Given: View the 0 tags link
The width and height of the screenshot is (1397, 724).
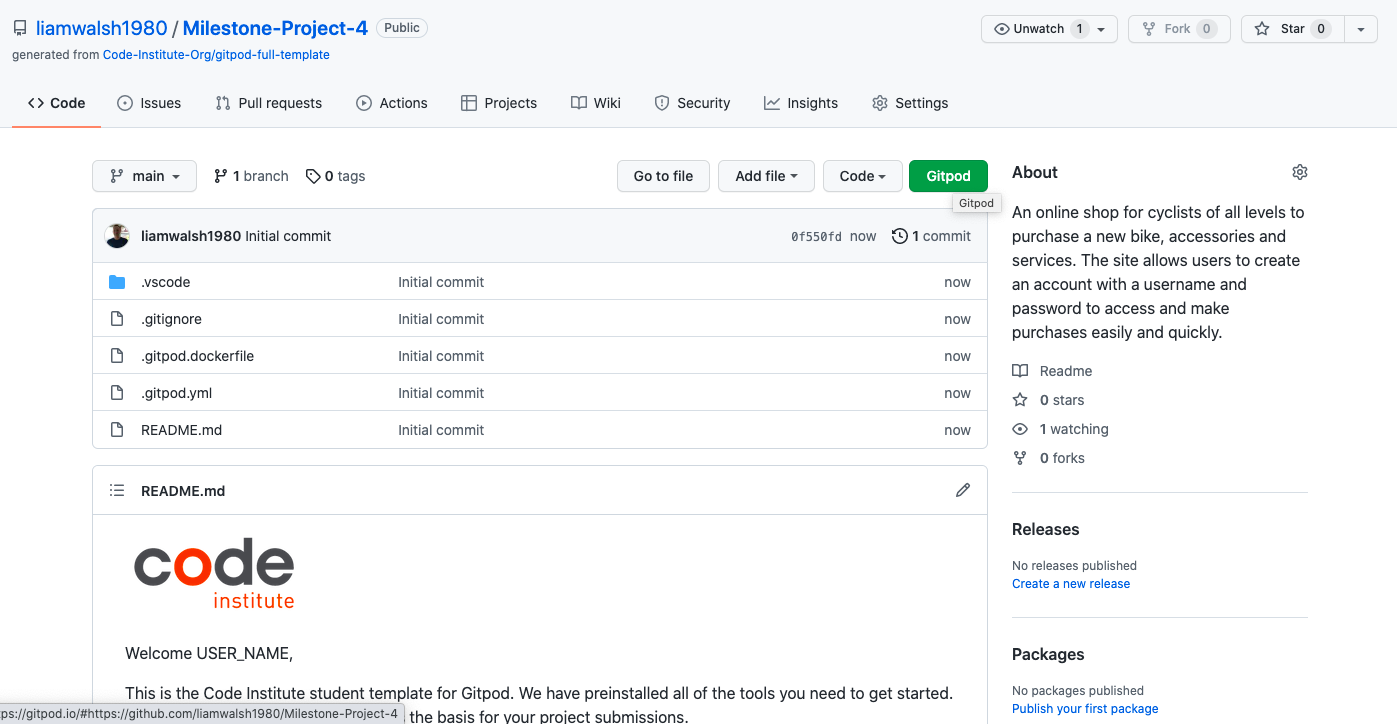Looking at the screenshot, I should [x=336, y=176].
